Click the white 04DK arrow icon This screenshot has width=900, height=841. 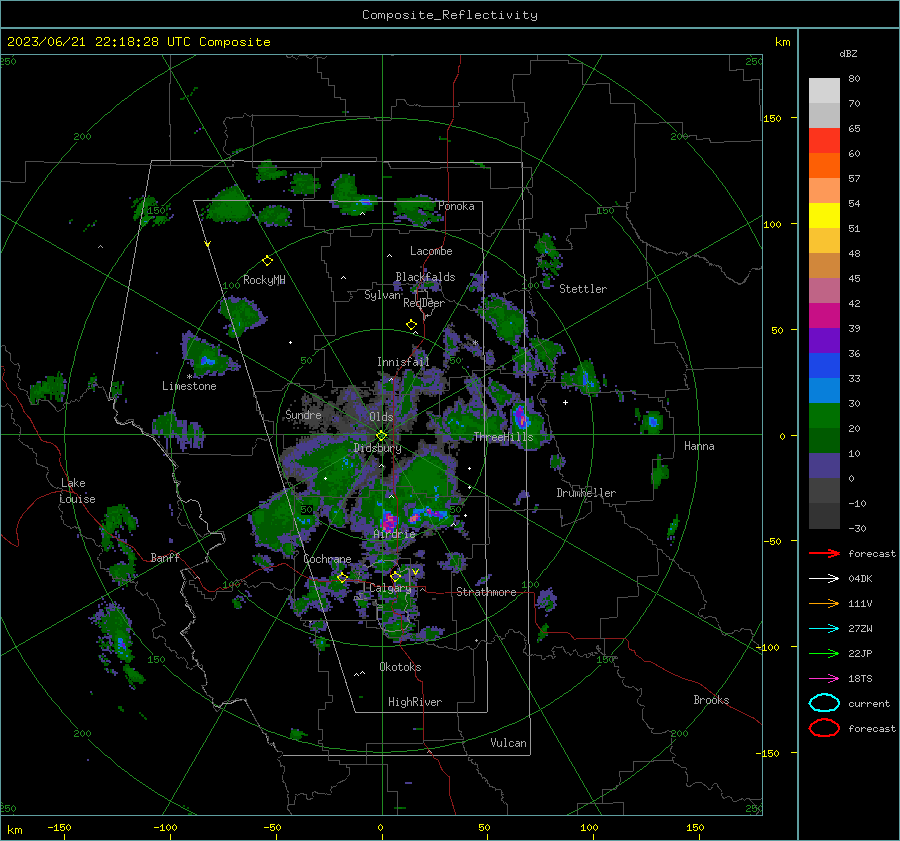point(824,578)
